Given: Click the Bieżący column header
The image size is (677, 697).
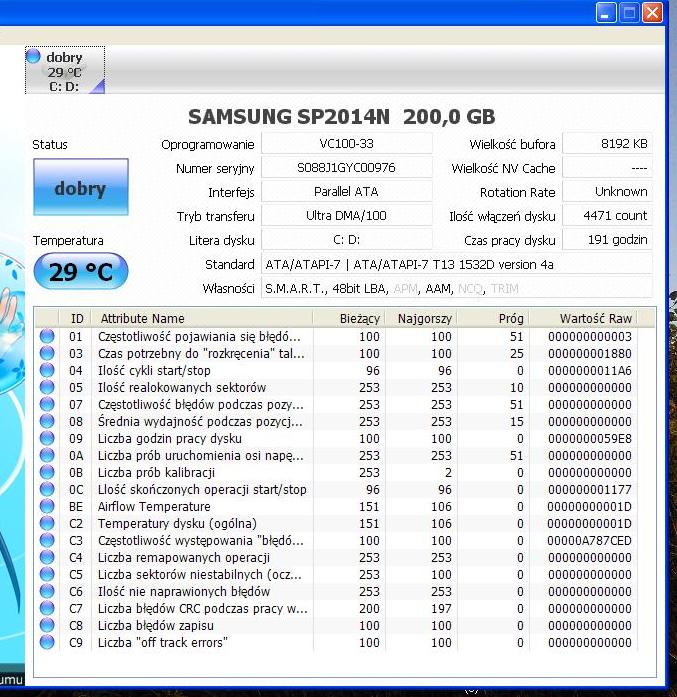Looking at the screenshot, I should point(349,318).
